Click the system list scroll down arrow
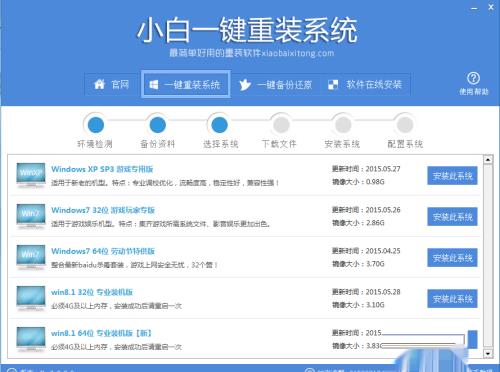 click(x=488, y=353)
